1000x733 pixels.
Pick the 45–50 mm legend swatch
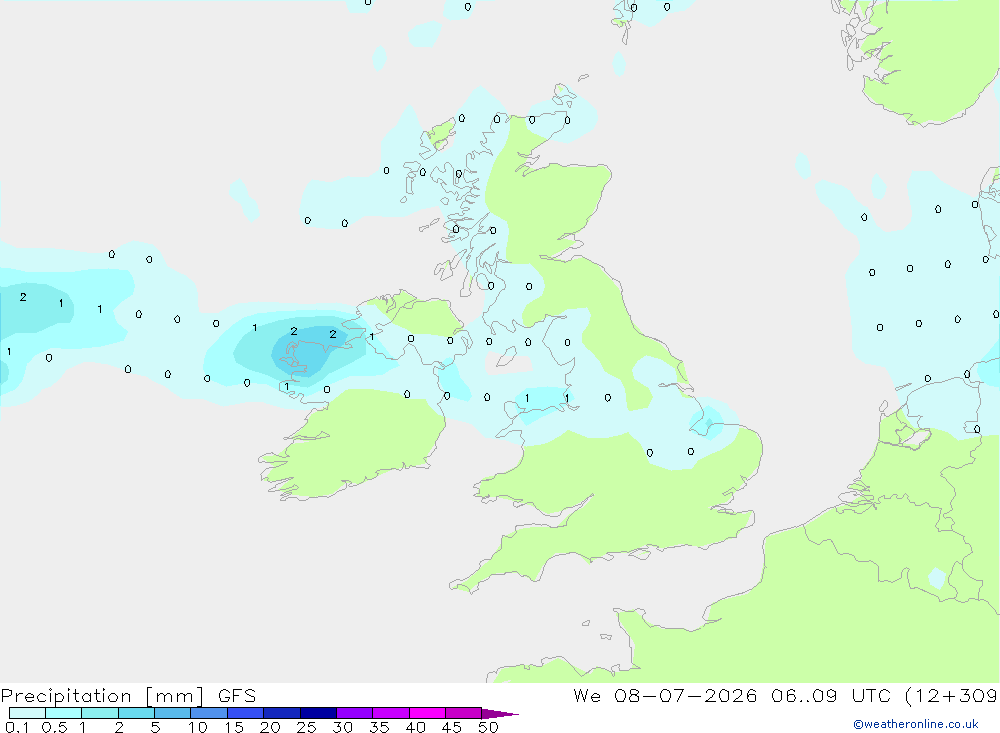tap(464, 713)
